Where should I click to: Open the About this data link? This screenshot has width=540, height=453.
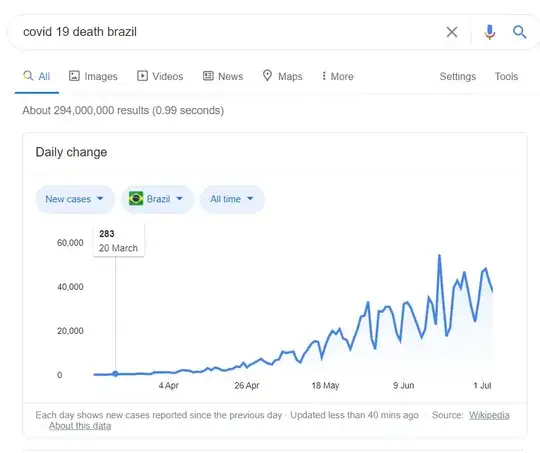point(80,426)
